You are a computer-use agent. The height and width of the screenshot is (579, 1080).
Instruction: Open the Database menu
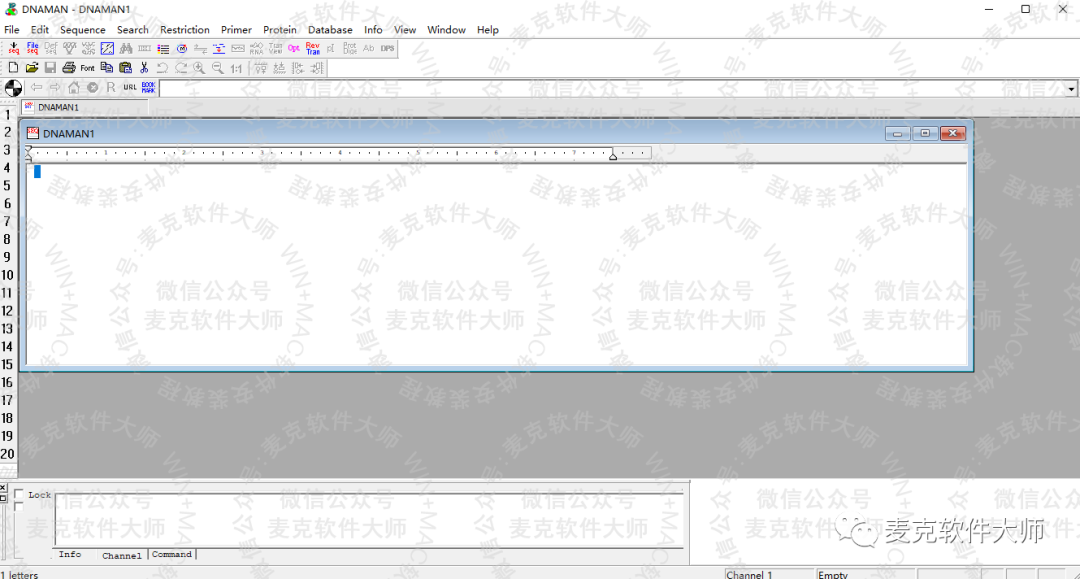[330, 30]
